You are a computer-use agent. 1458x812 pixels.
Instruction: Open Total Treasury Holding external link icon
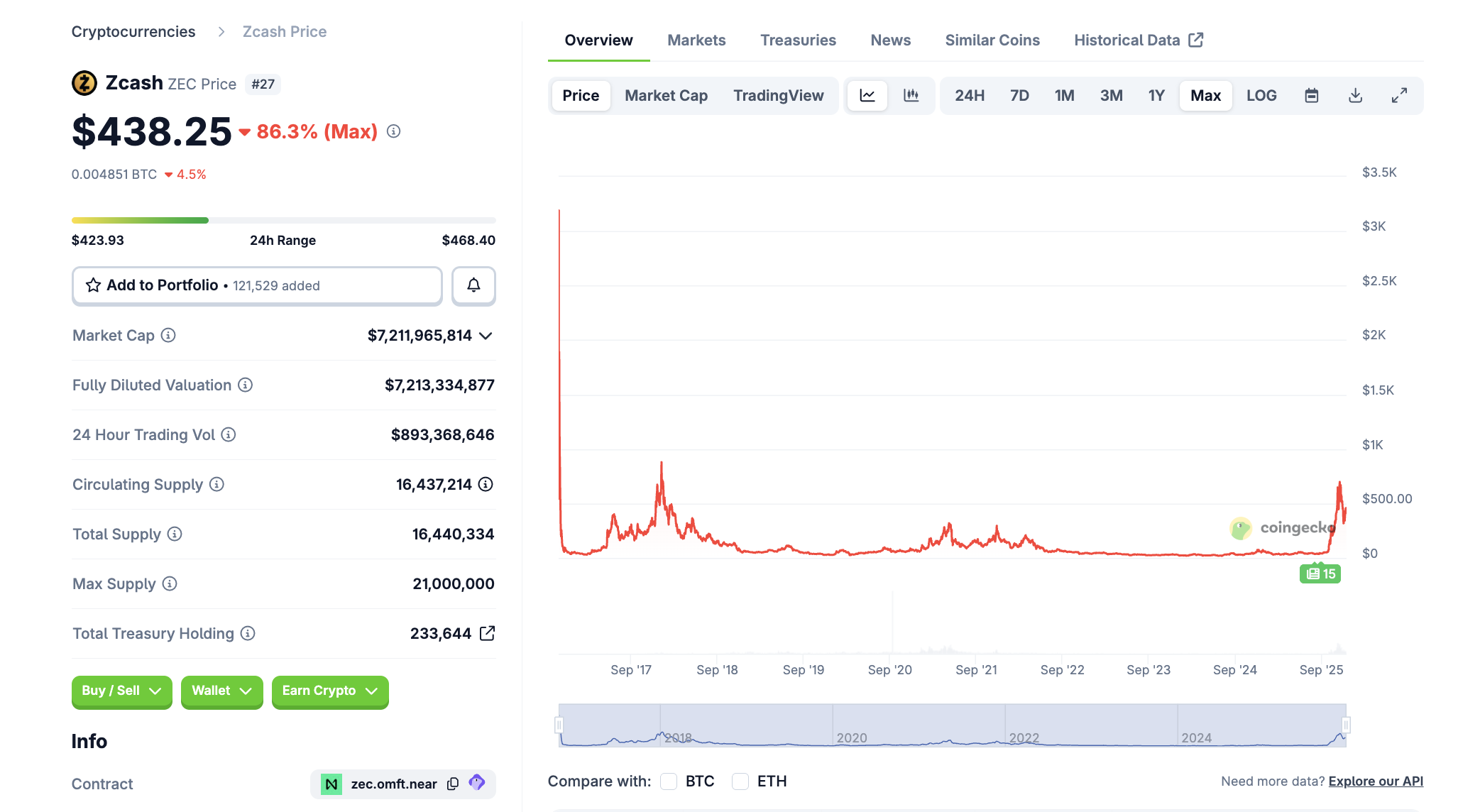[487, 633]
